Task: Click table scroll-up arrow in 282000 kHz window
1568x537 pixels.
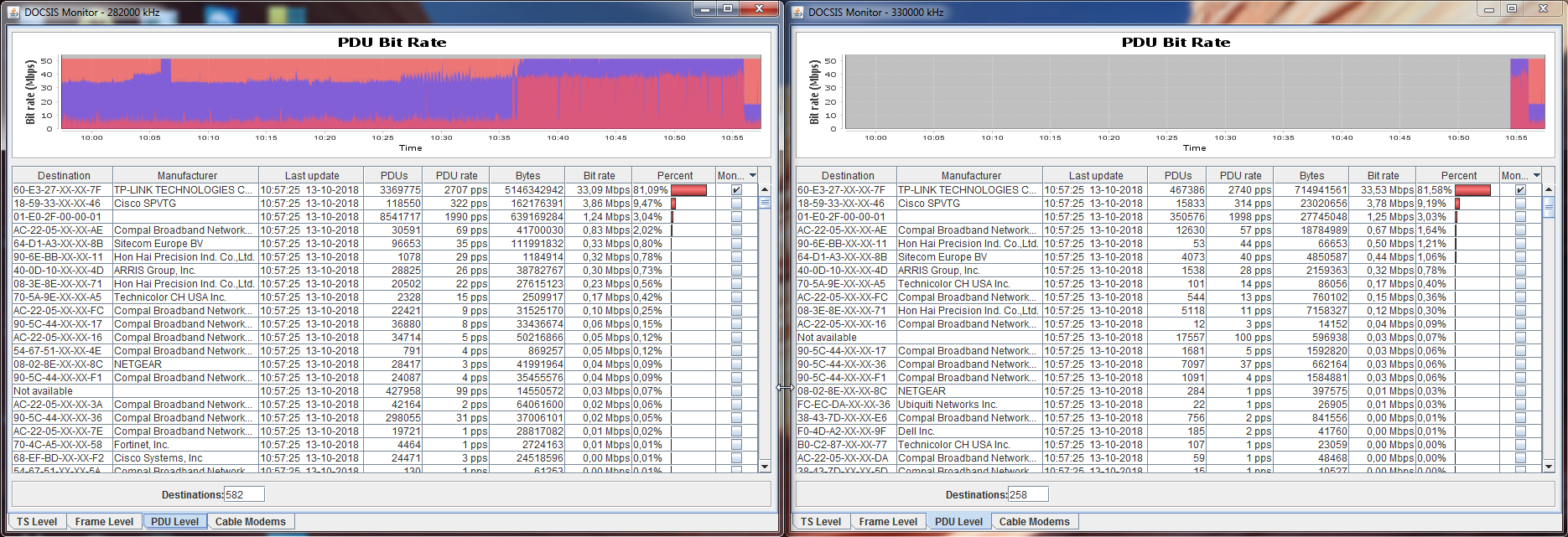Action: pos(765,190)
